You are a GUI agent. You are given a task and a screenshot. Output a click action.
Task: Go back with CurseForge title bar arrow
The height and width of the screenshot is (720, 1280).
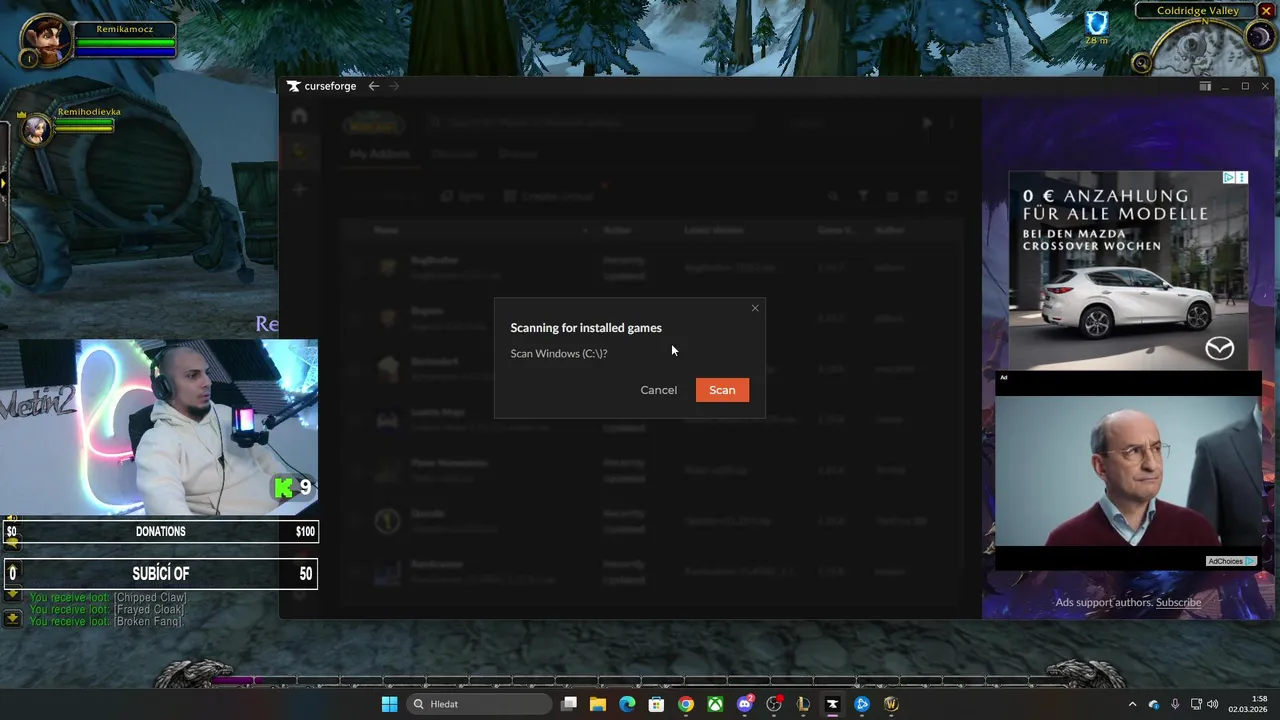373,86
